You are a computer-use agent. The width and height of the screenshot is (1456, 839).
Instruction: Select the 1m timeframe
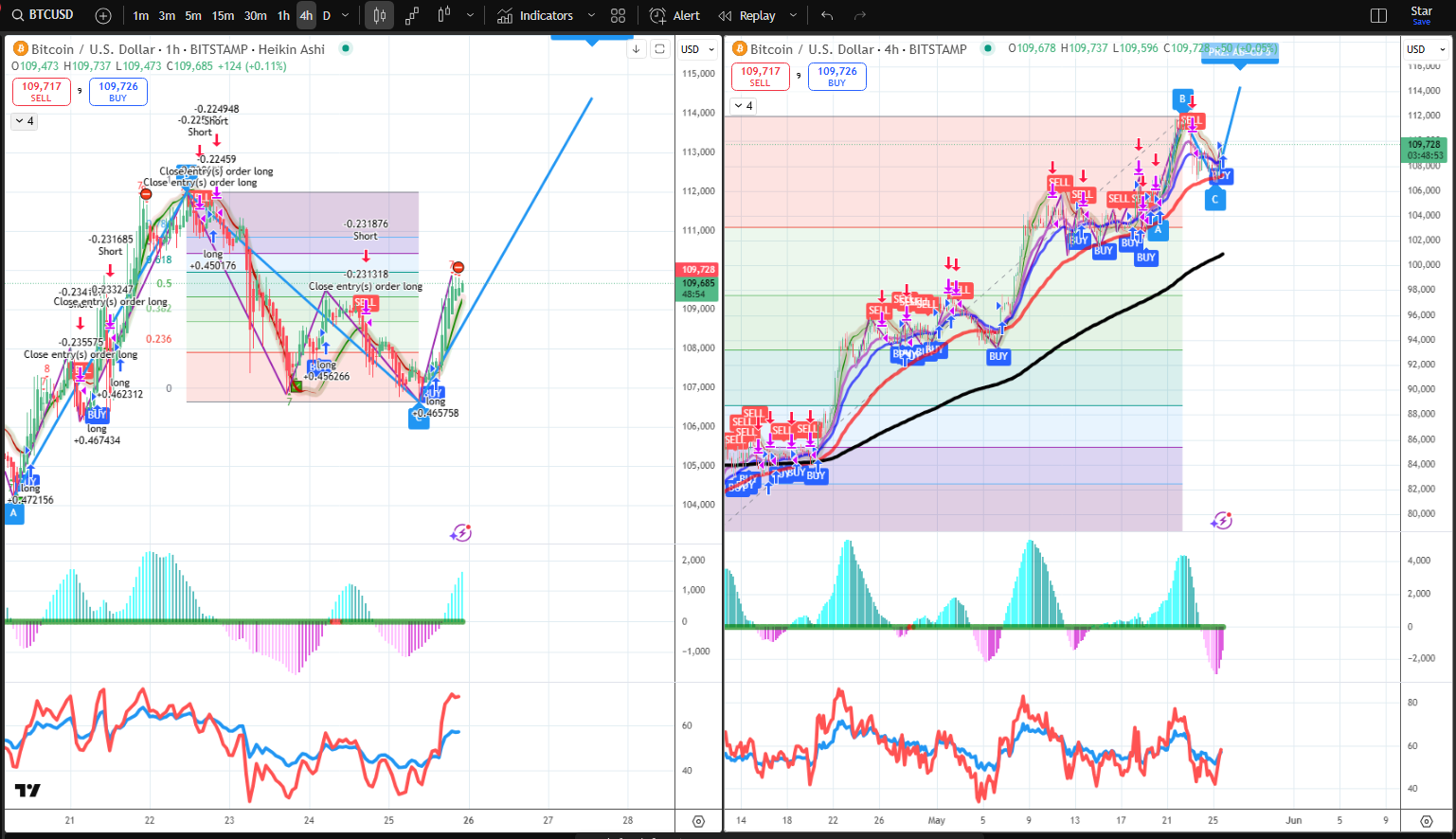click(141, 16)
